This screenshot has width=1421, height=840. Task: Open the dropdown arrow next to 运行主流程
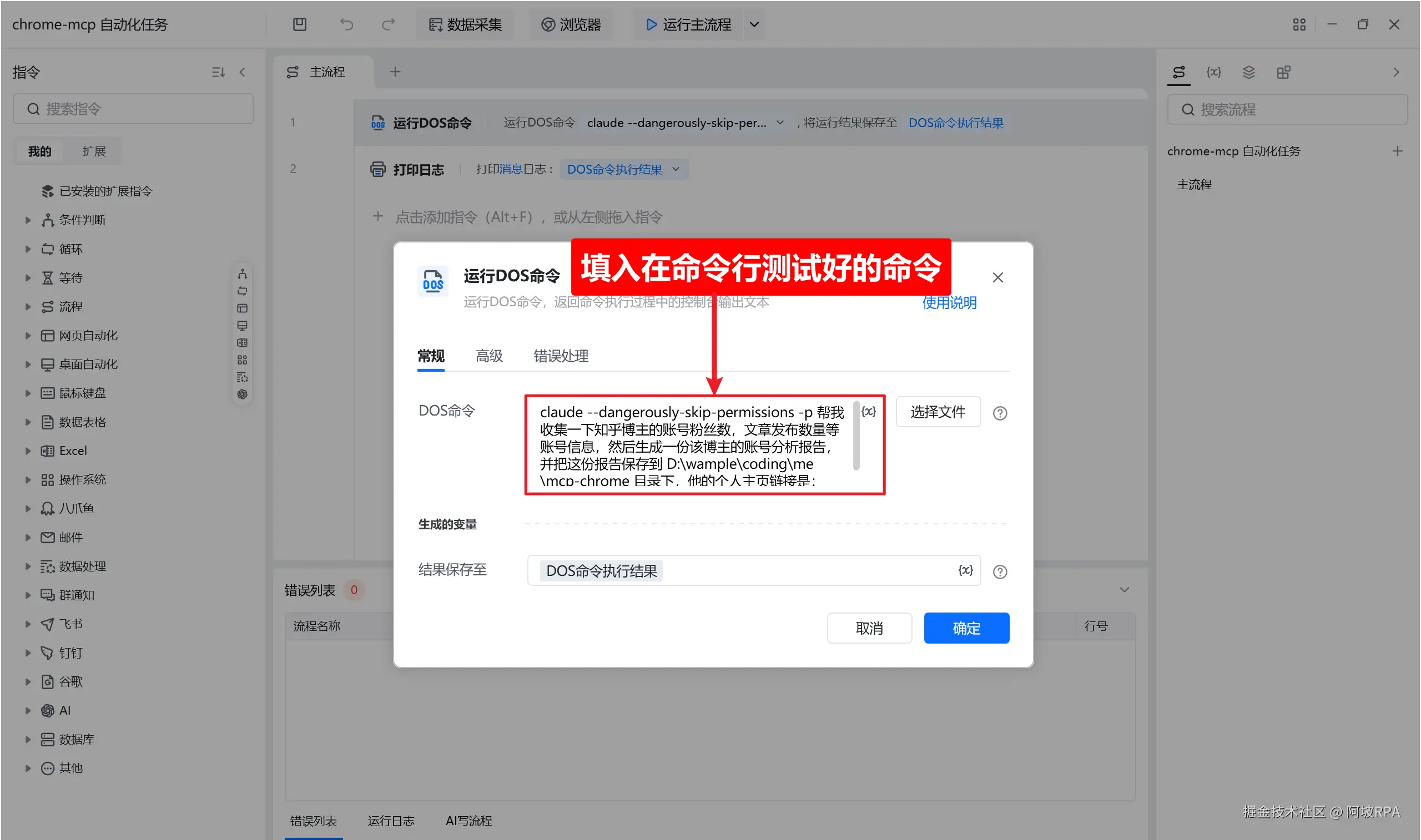754,24
